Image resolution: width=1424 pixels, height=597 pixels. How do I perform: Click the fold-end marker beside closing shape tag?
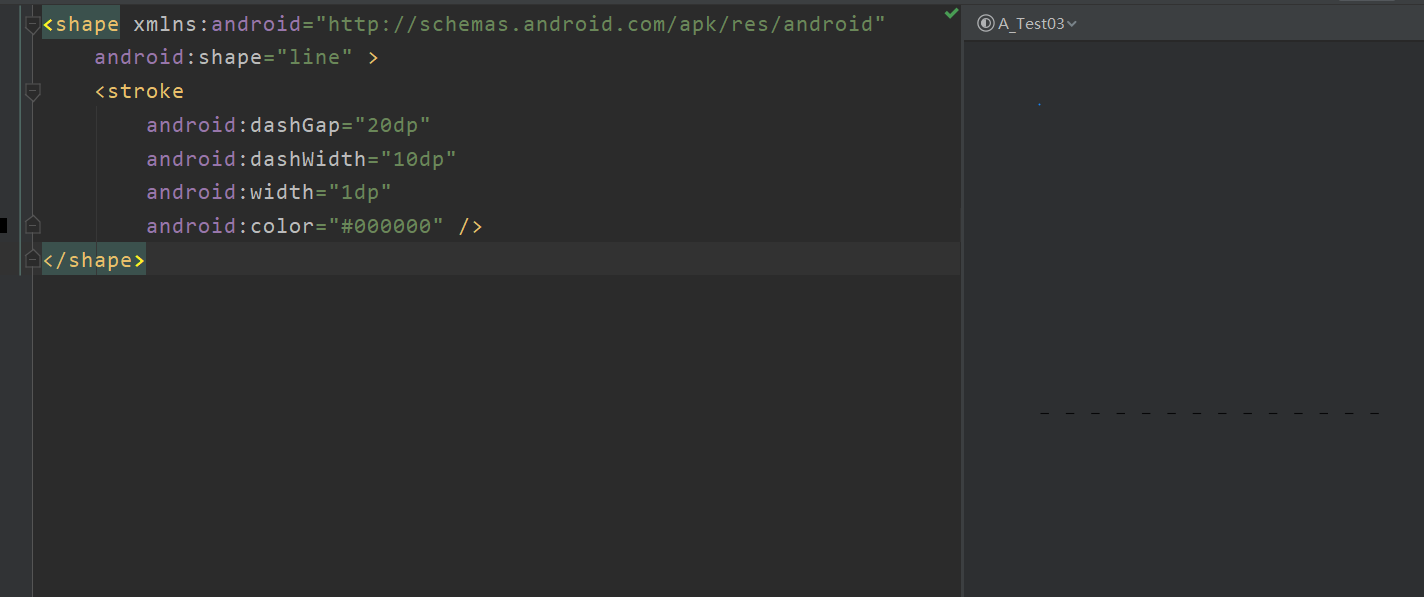tap(32, 258)
